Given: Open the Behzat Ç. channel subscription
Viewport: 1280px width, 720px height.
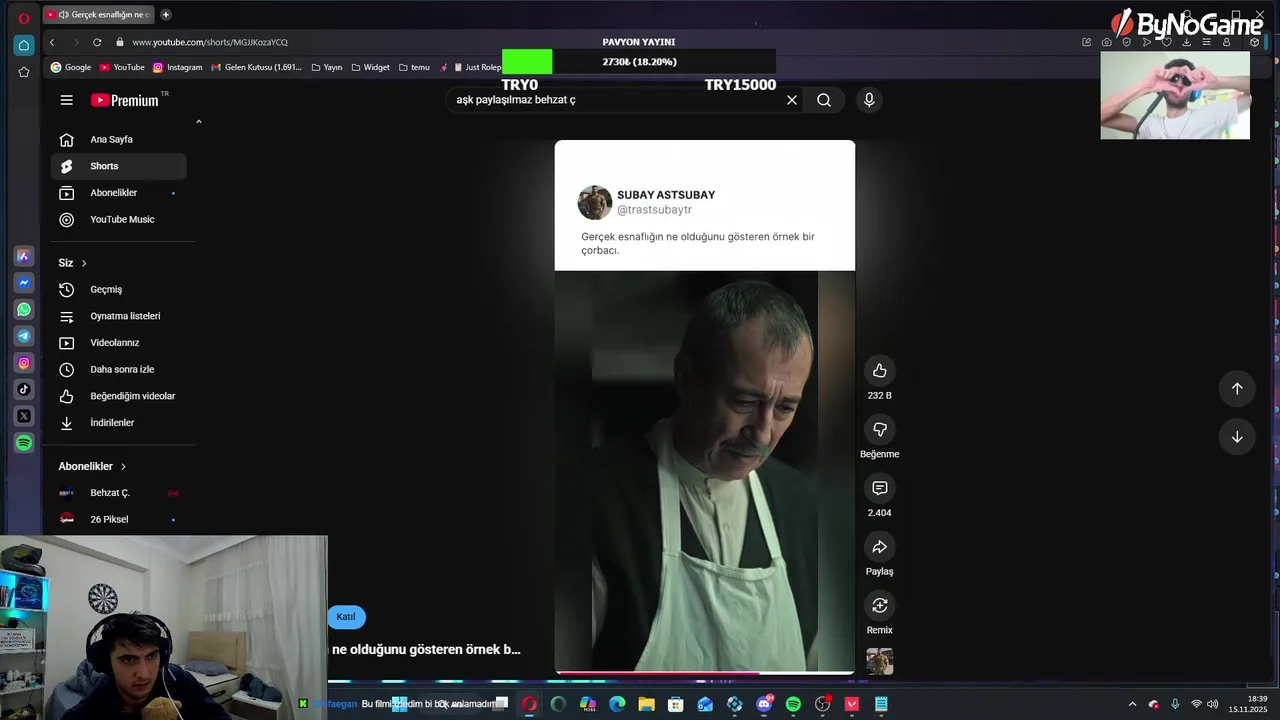Looking at the screenshot, I should coord(118,493).
